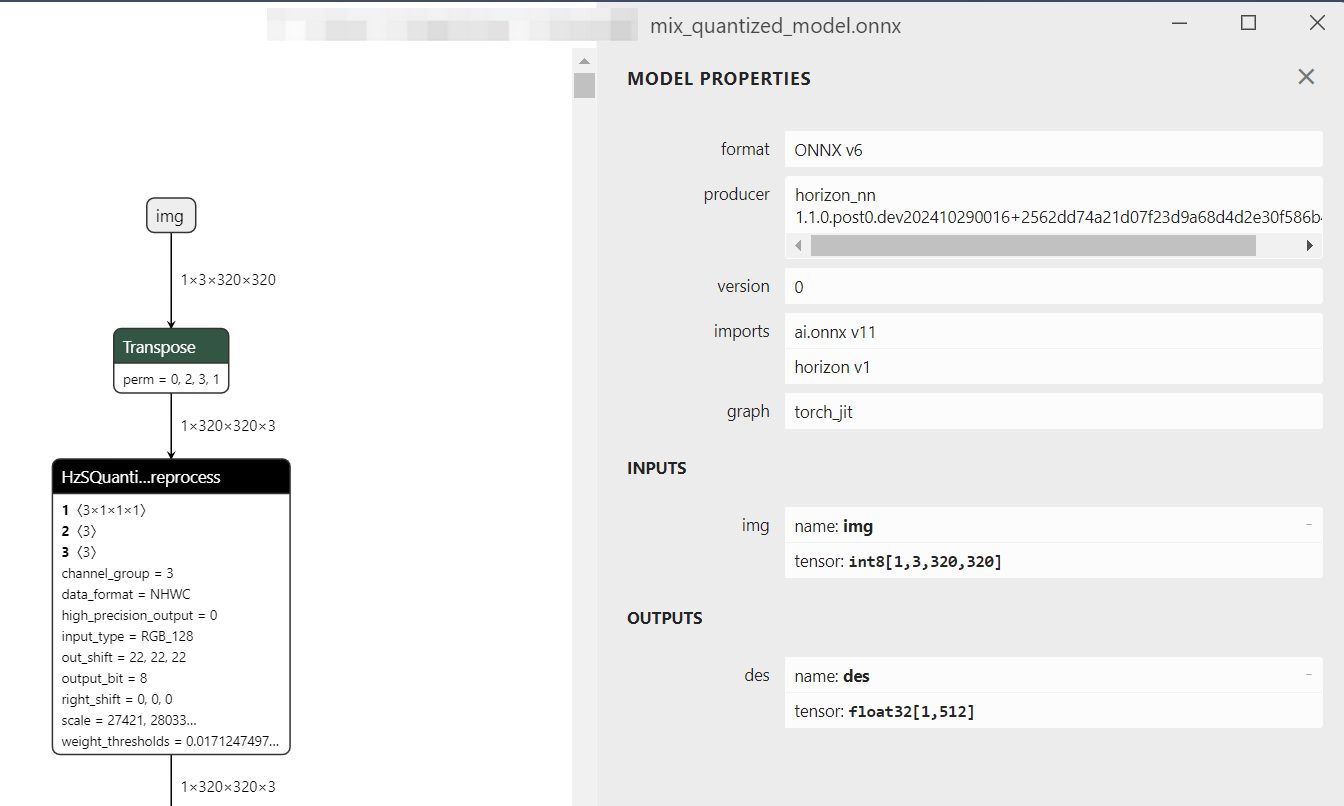The height and width of the screenshot is (806, 1344).
Task: Close the Netron application window
Action: click(x=1317, y=23)
